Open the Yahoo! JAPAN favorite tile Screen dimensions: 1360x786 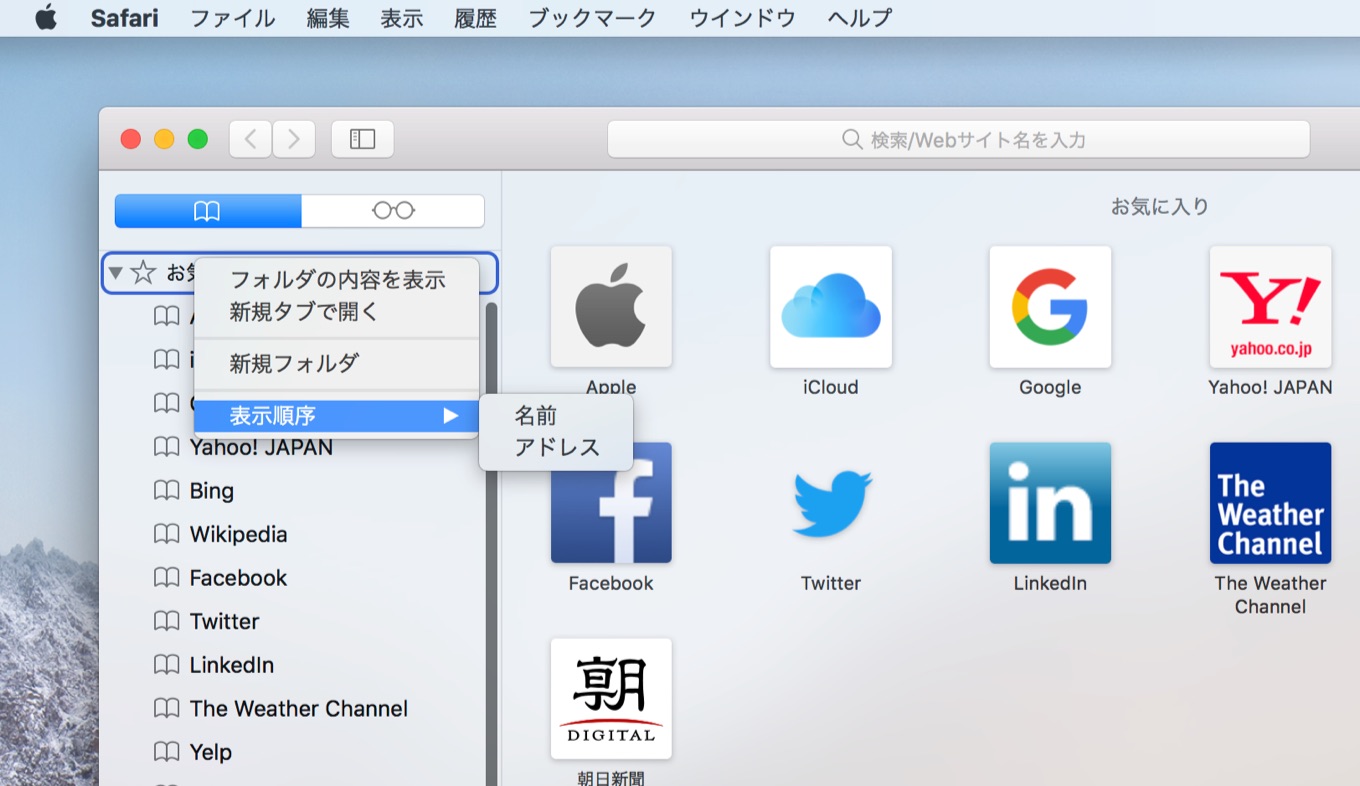pos(1270,307)
